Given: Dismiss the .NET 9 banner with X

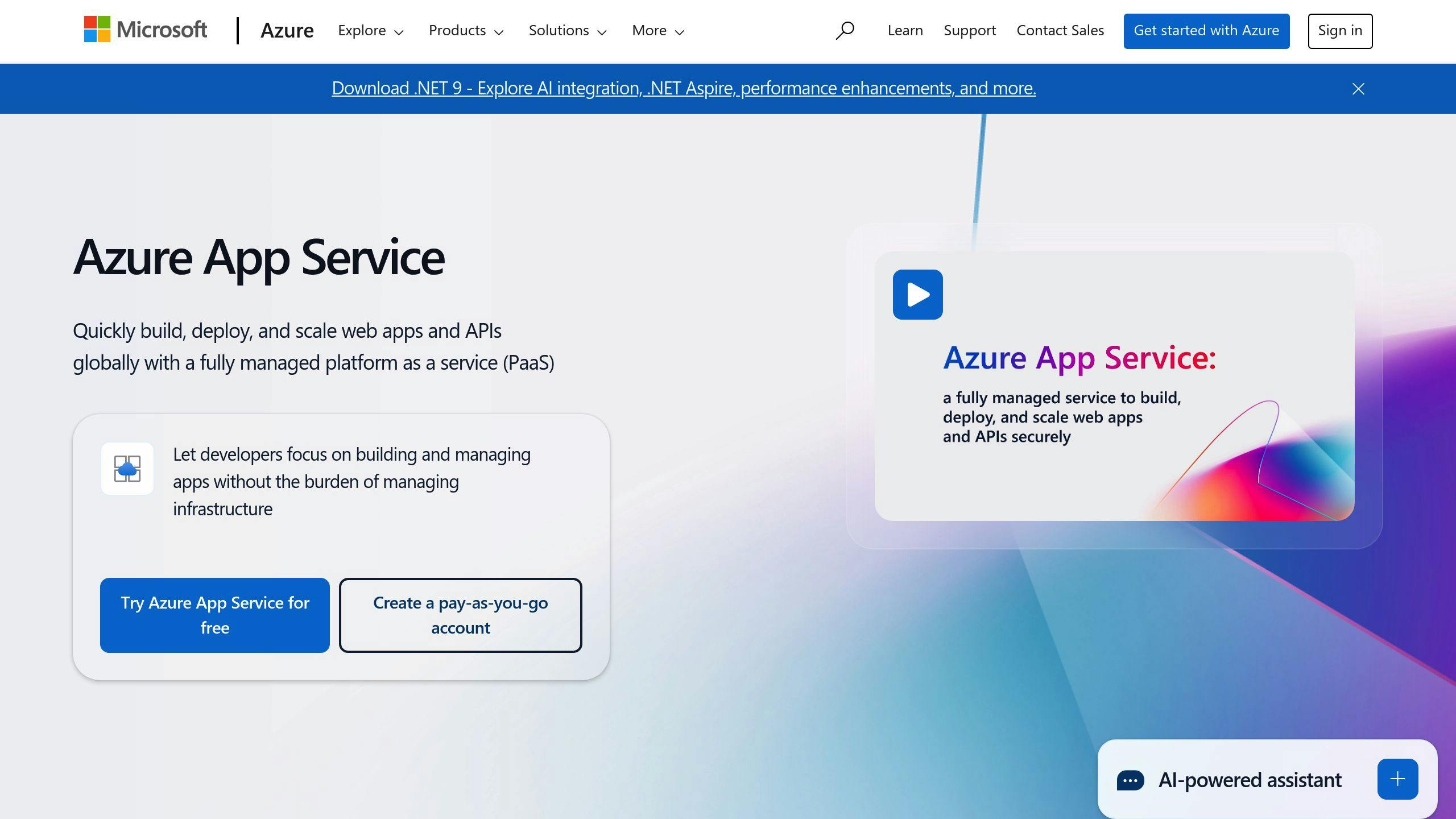Looking at the screenshot, I should point(1358,89).
